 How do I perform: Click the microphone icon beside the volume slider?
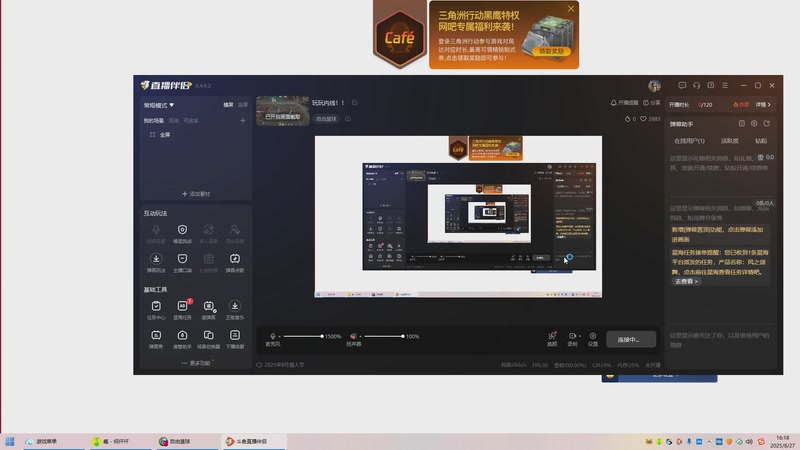tap(272, 336)
